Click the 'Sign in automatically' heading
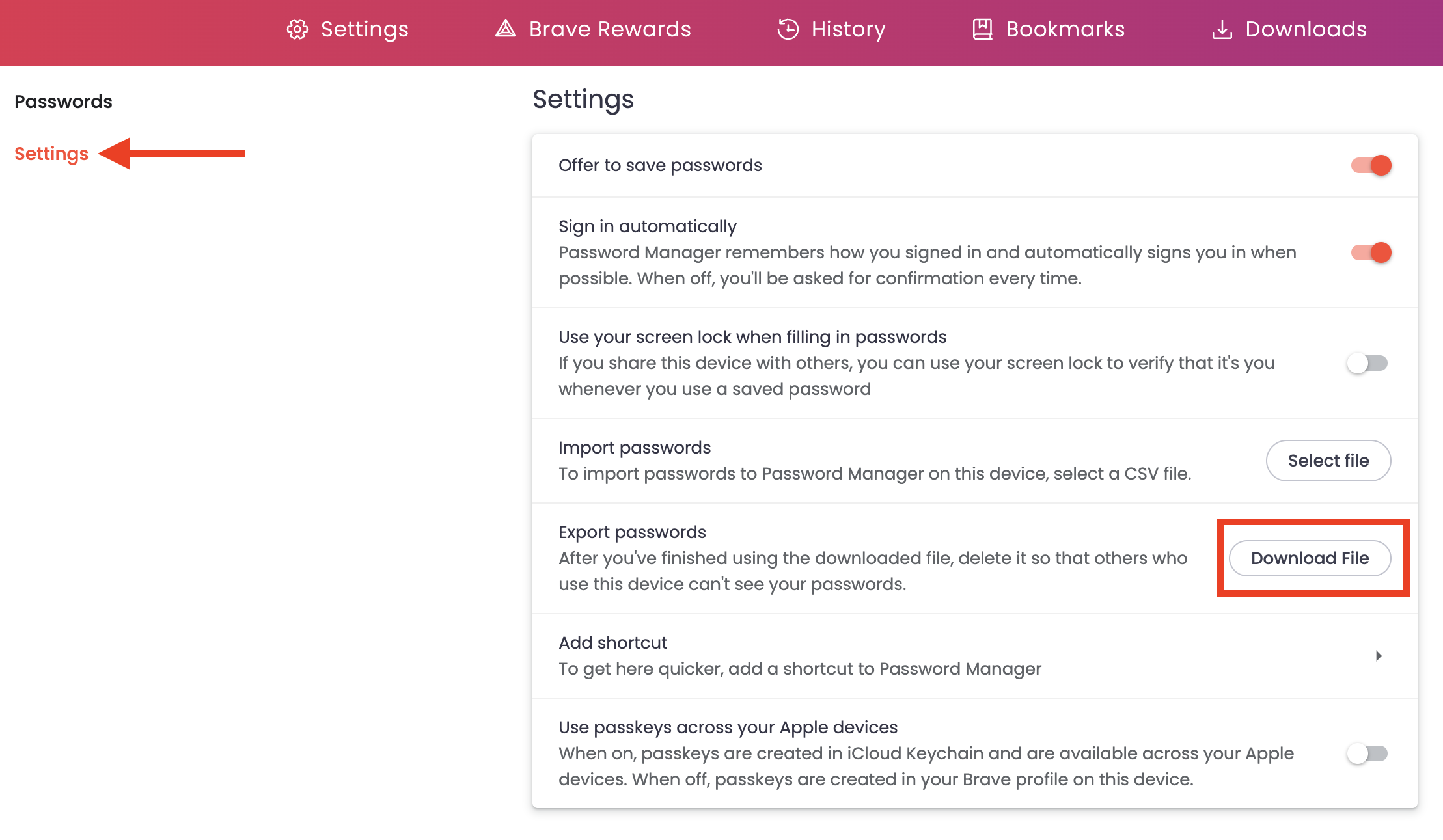1443x840 pixels. coord(647,226)
